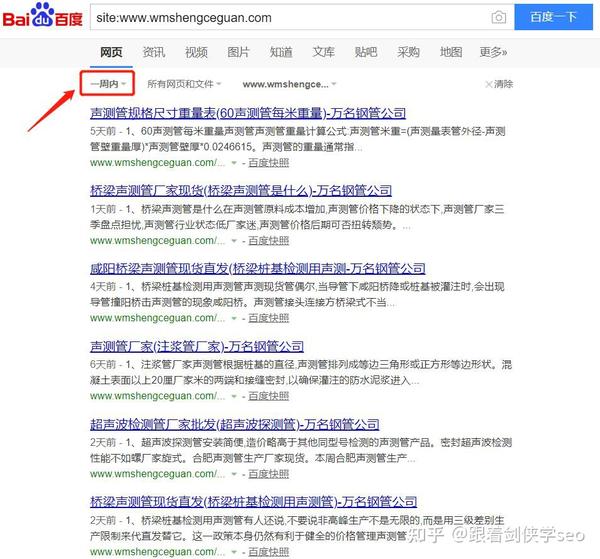The width and height of the screenshot is (600, 559).
Task: Switch to the 地图 tab
Action: (451, 52)
